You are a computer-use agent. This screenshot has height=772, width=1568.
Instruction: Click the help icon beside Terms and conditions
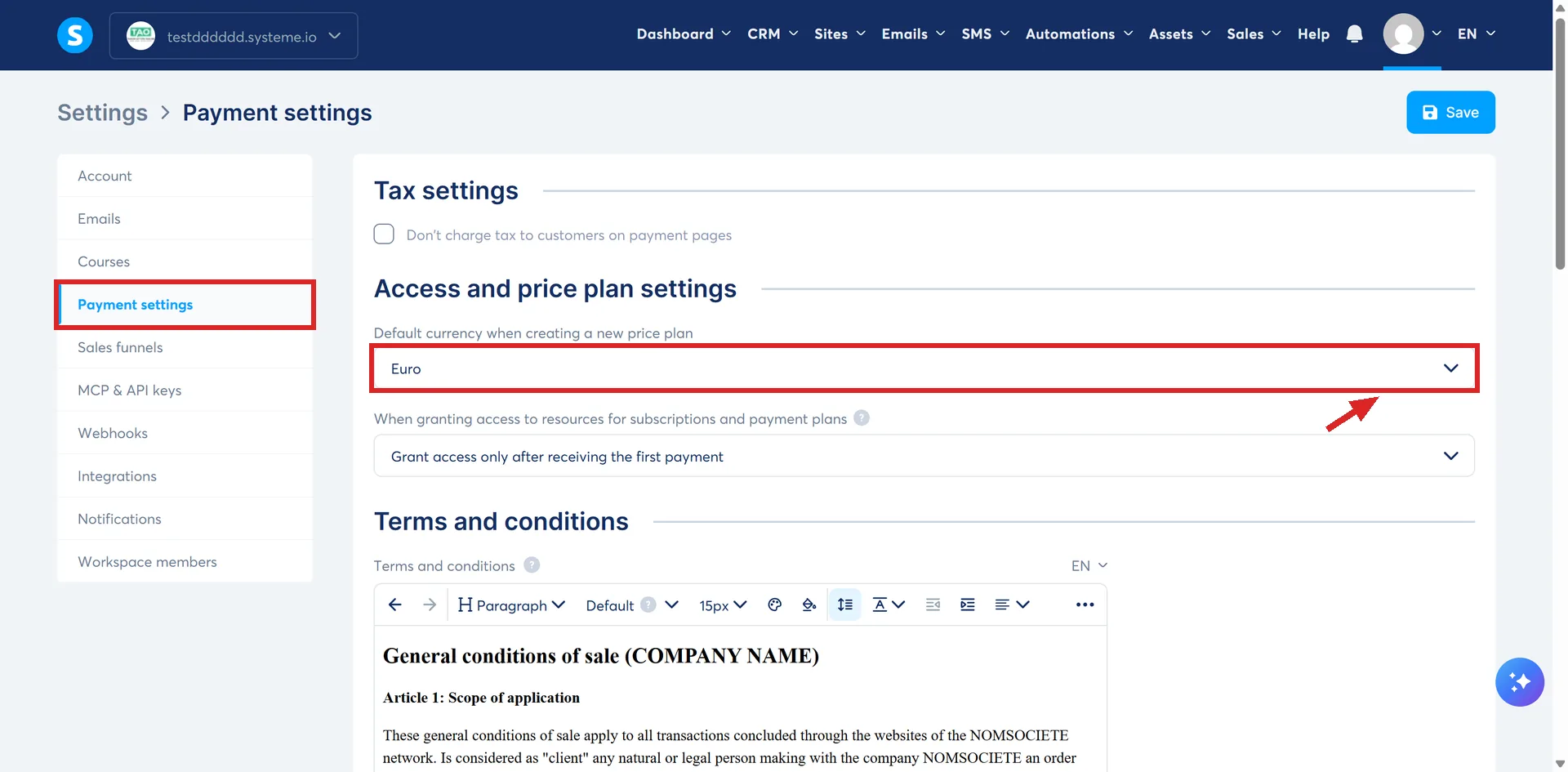tap(532, 564)
